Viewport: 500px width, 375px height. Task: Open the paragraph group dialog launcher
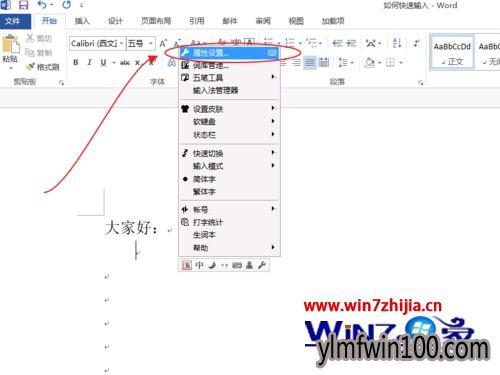pyautogui.click(x=421, y=82)
